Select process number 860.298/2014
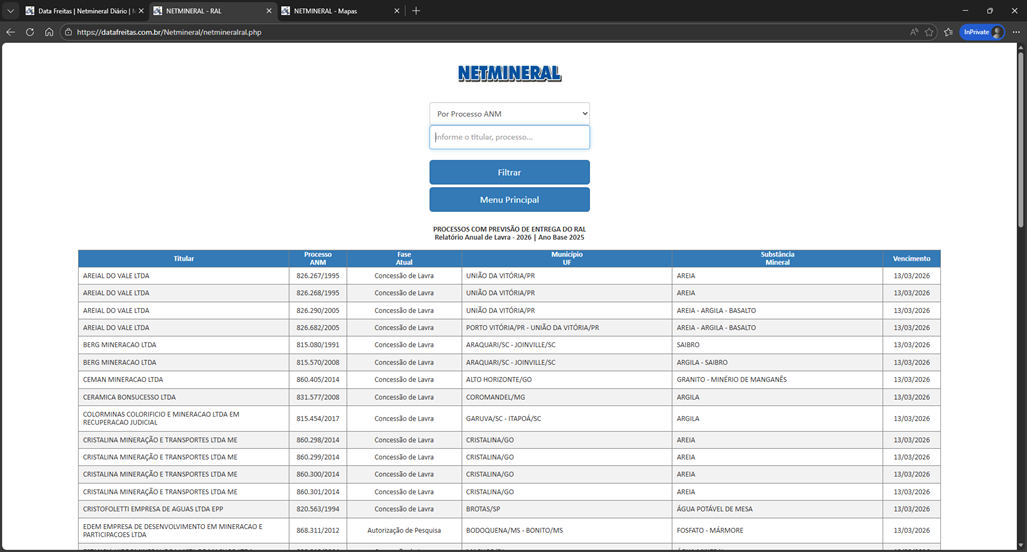Image resolution: width=1027 pixels, height=552 pixels. tap(318, 440)
